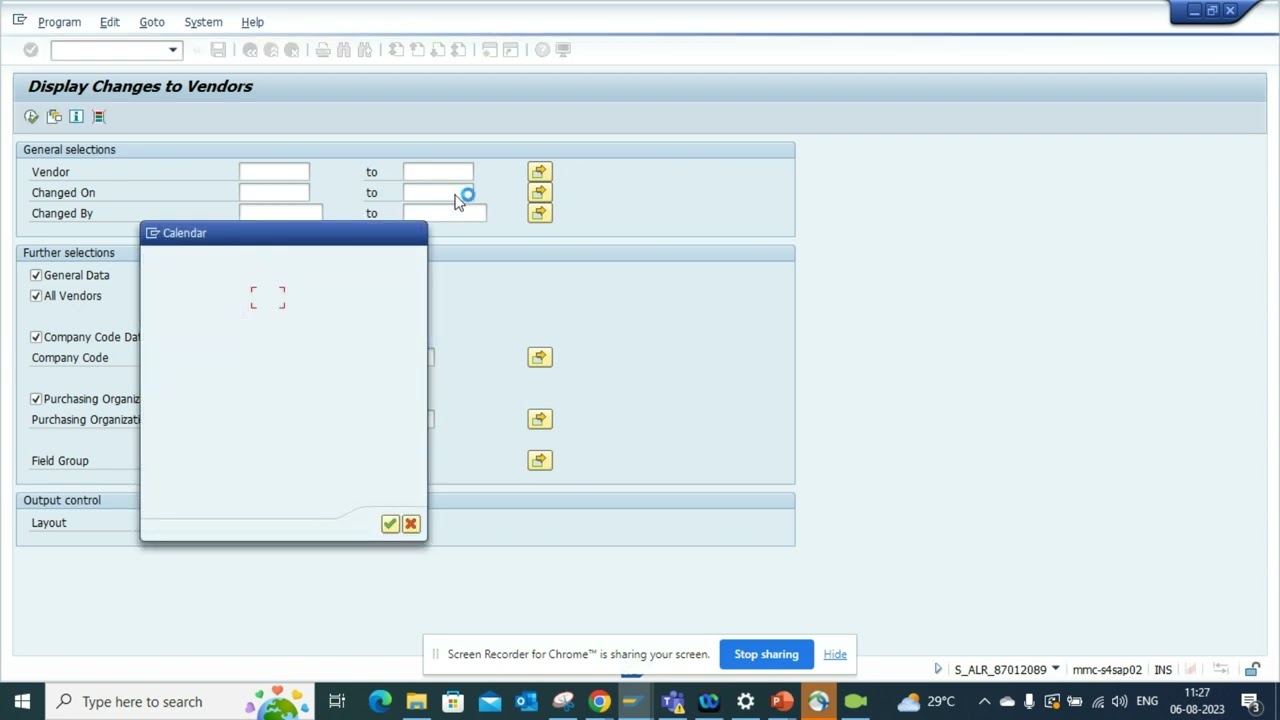
Task: Click the Changed By to input field
Action: click(x=445, y=213)
